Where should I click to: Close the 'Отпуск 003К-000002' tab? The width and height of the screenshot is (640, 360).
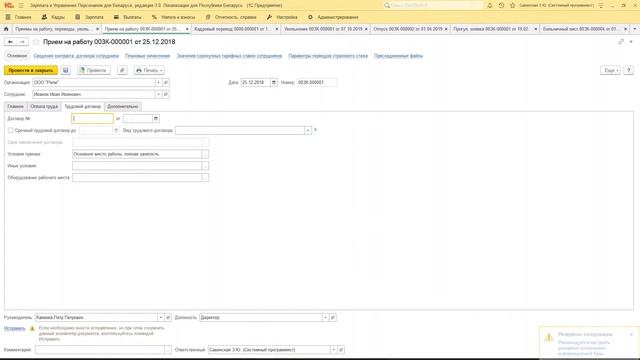click(x=446, y=29)
